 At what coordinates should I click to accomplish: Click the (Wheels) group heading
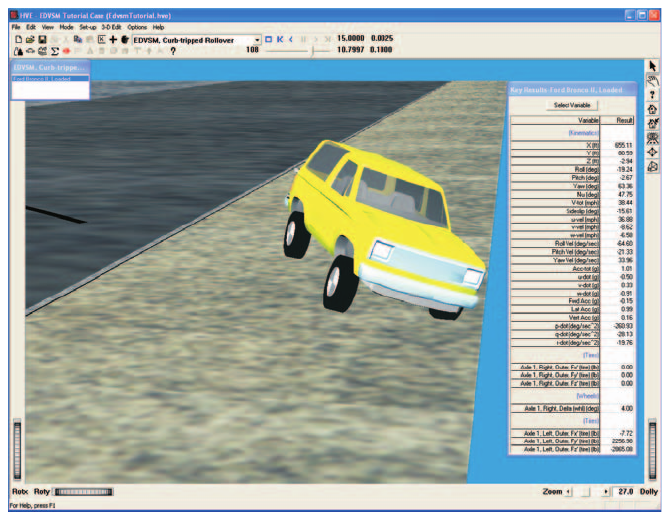click(587, 396)
